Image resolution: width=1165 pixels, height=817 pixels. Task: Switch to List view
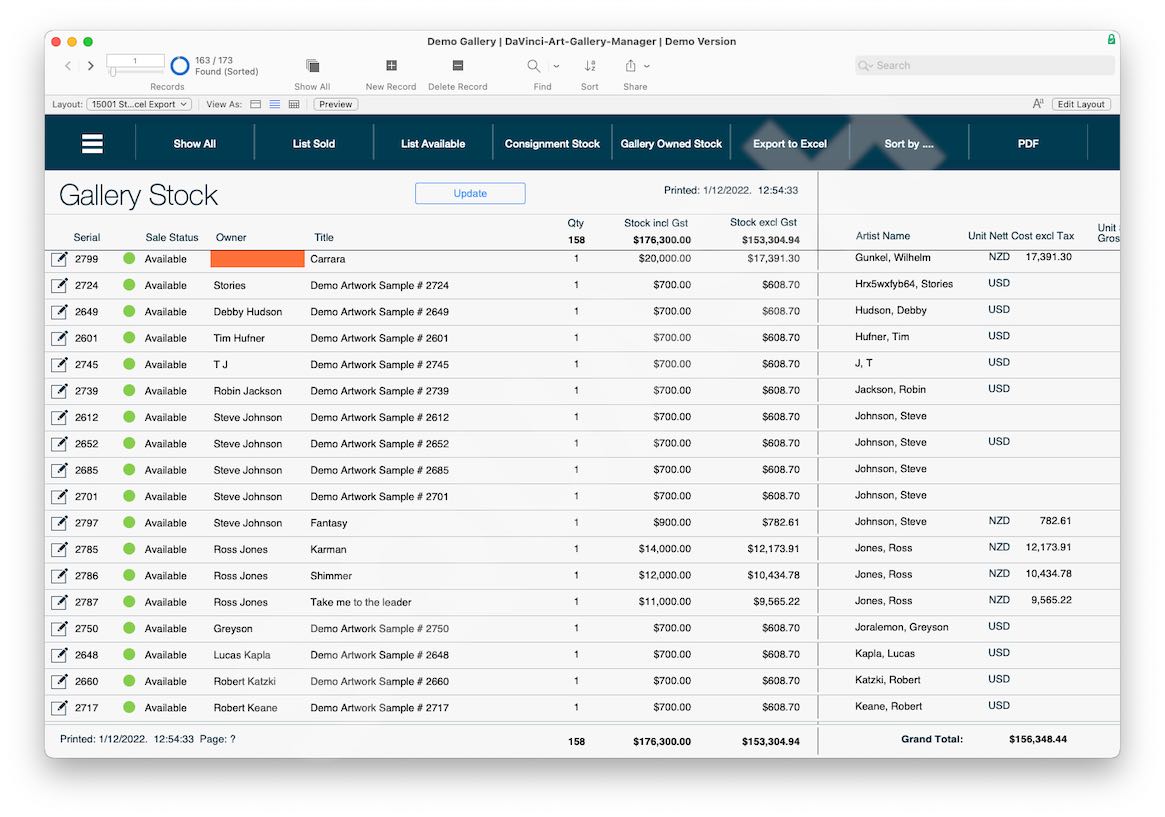point(275,104)
